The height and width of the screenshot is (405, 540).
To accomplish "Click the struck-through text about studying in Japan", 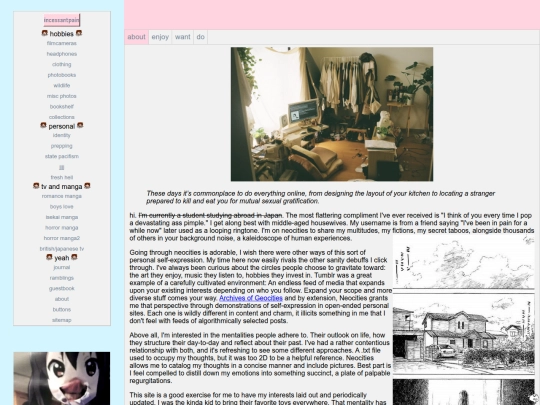I will click(210, 215).
